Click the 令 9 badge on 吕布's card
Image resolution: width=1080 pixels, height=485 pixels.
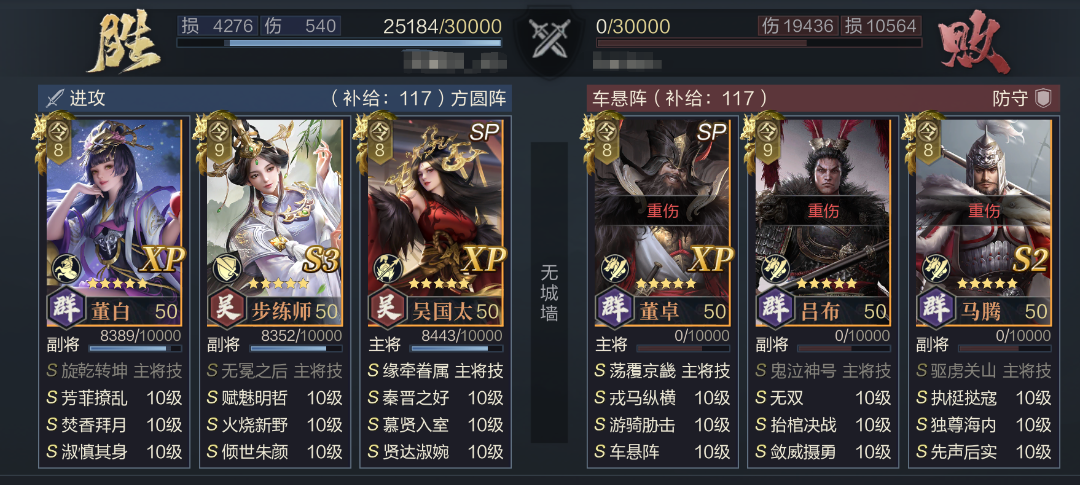pos(767,140)
